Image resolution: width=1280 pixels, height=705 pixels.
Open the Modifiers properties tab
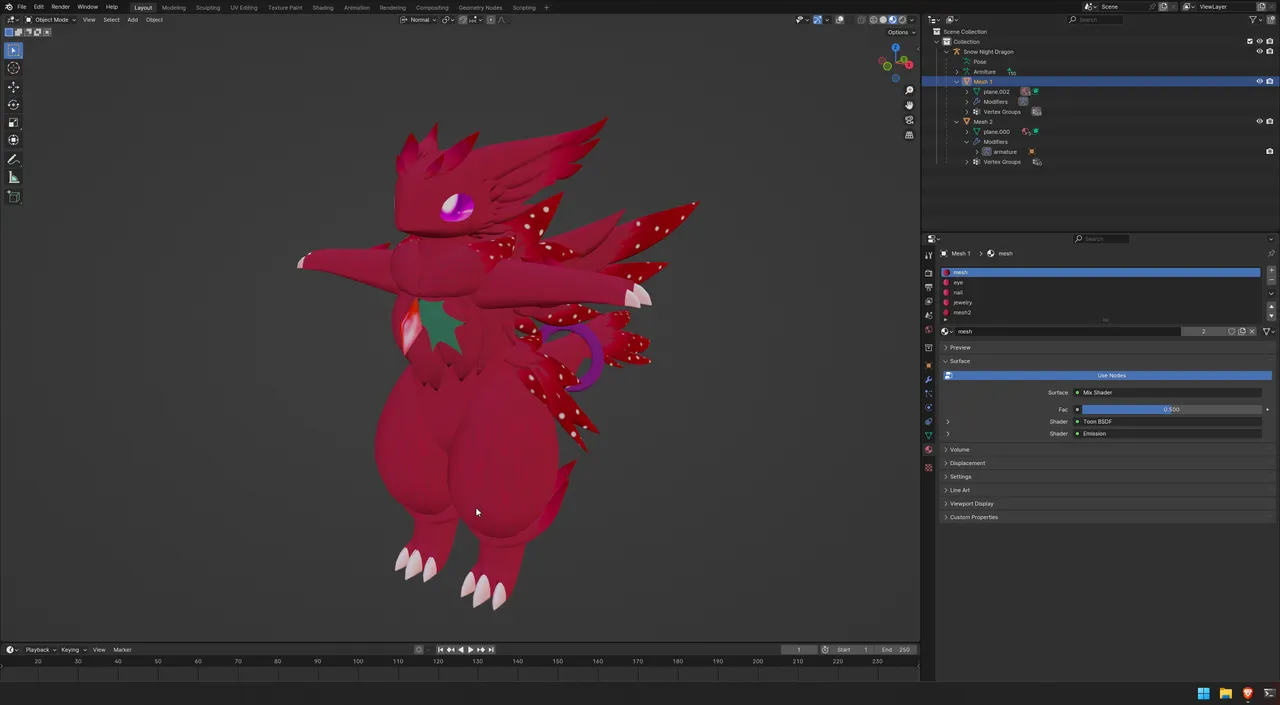pos(929,379)
